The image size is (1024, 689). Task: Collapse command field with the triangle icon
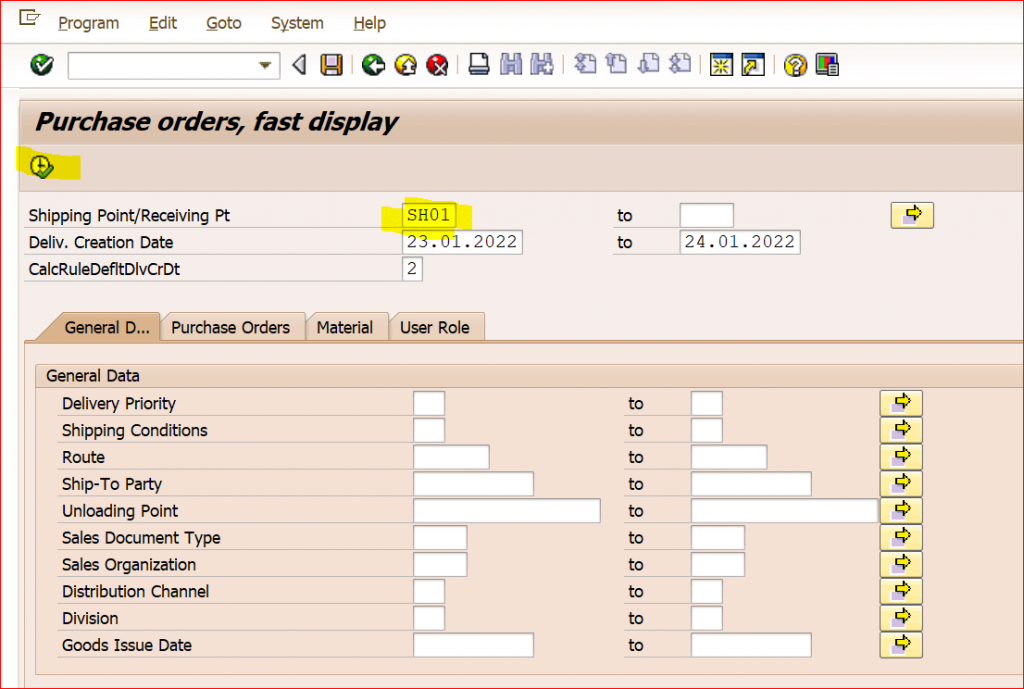tap(299, 65)
